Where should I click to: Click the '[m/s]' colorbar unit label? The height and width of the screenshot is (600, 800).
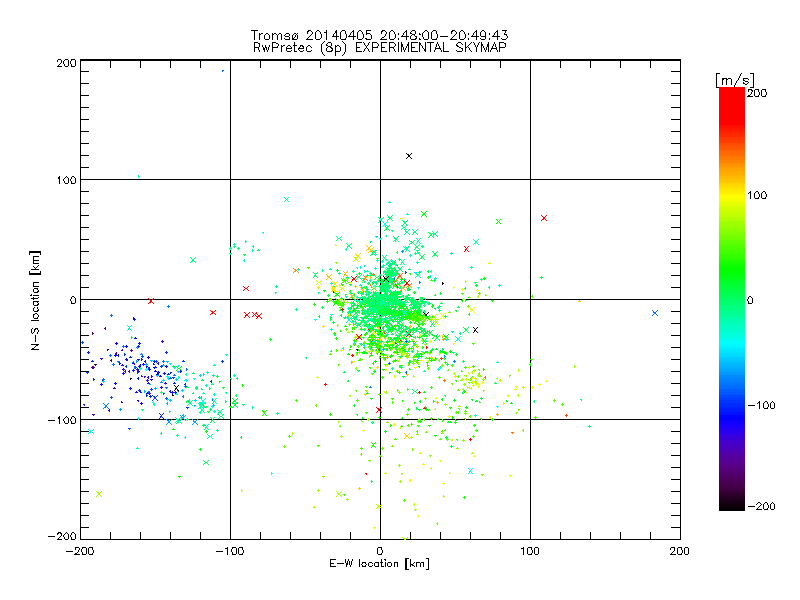[735, 80]
